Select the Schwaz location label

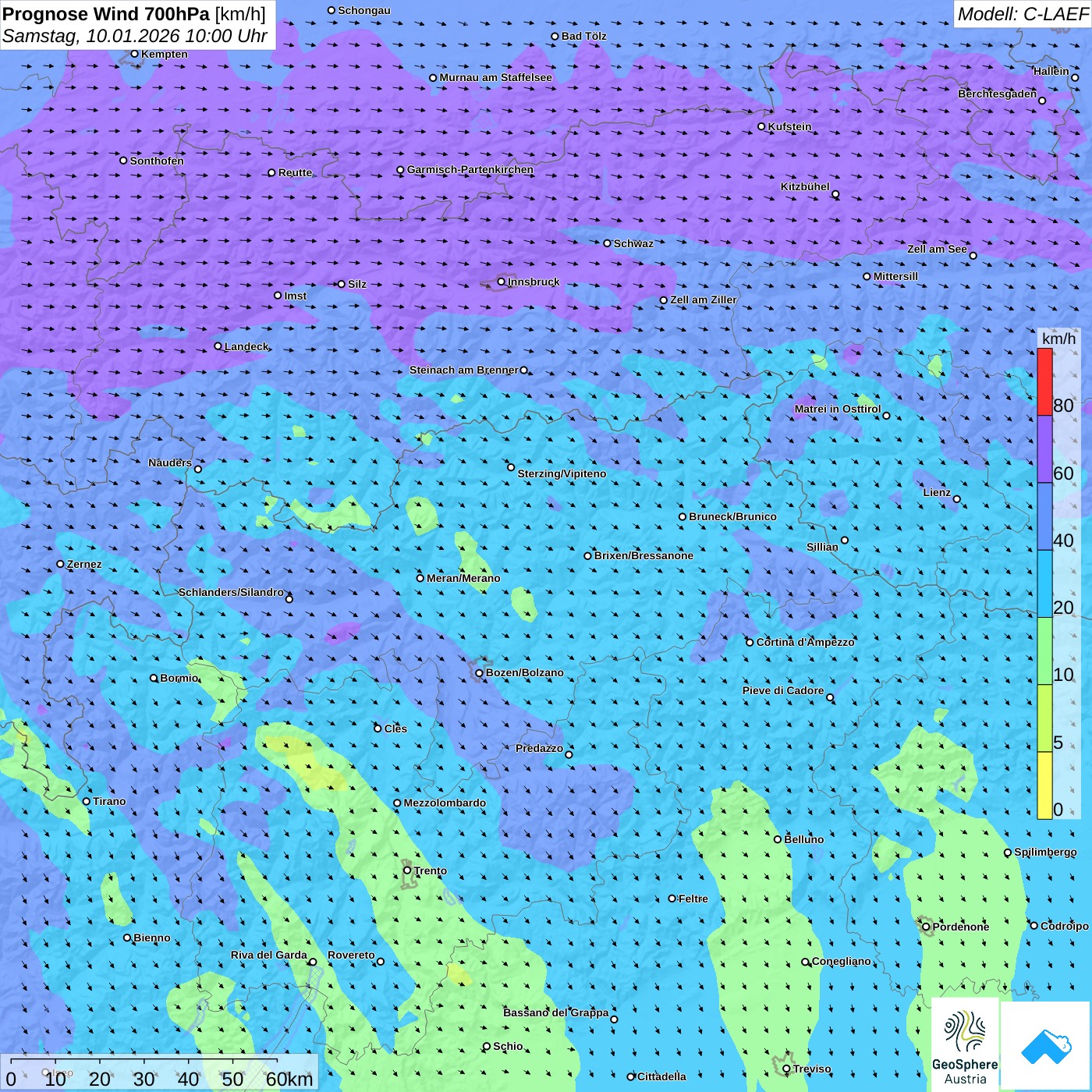633,243
